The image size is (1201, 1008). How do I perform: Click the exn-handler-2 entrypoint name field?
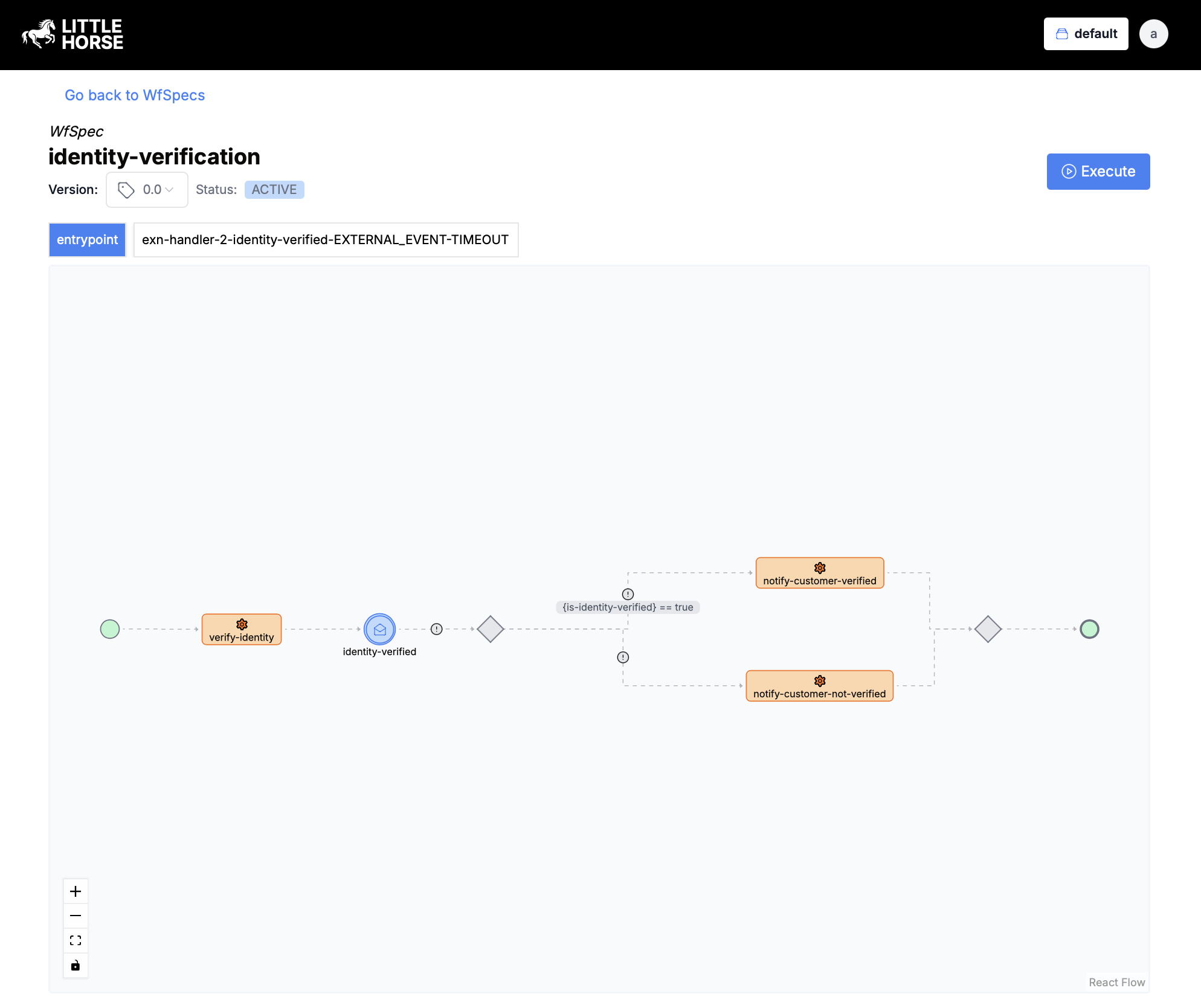(326, 240)
